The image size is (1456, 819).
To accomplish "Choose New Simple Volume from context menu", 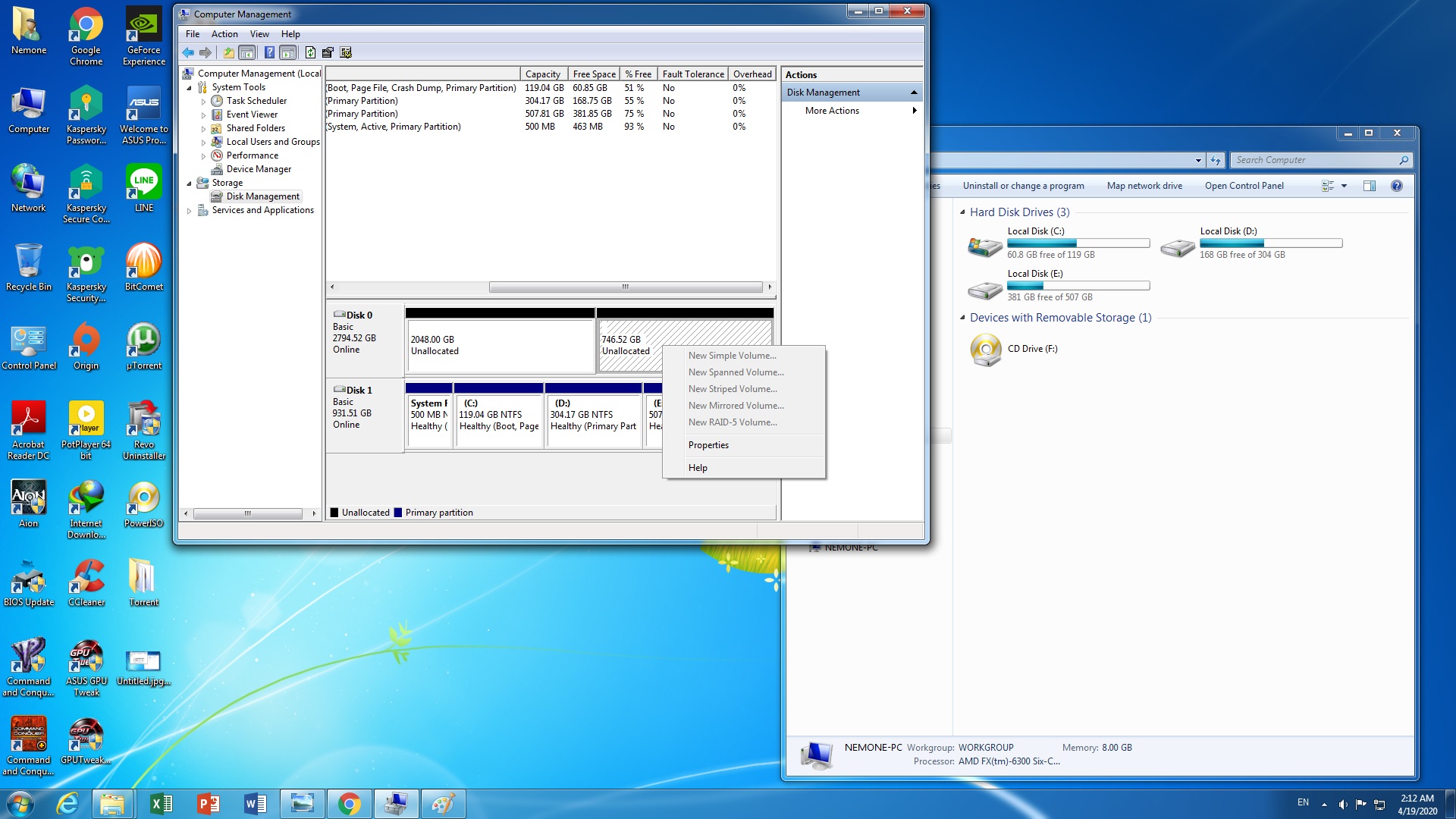I will click(x=732, y=356).
